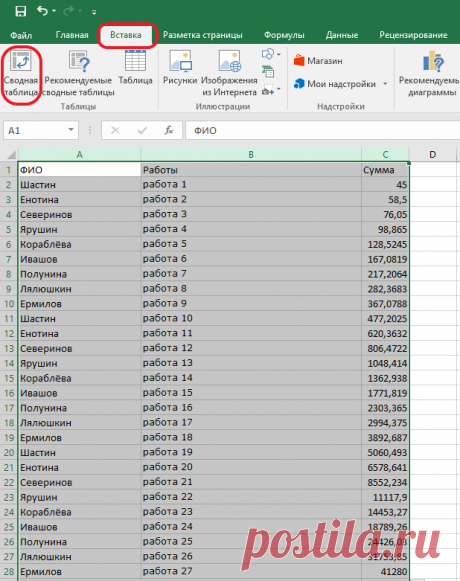Click the Северинов cell in row 4
This screenshot has width=460, height=581.
pos(79,215)
